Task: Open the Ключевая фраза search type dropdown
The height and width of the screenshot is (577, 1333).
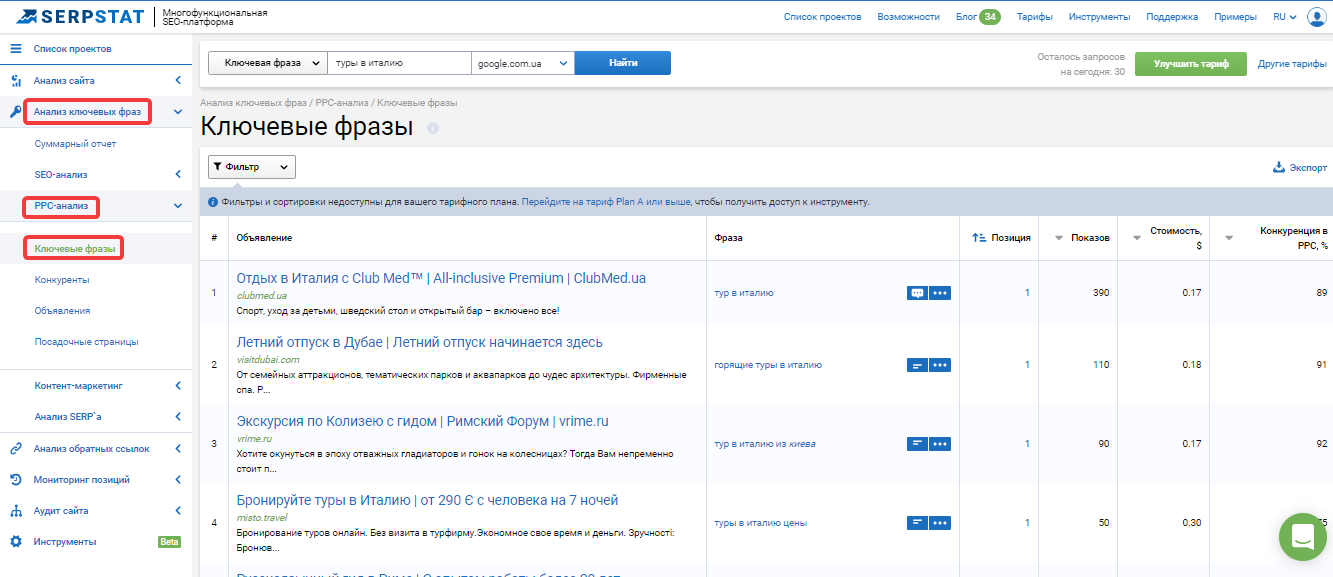Action: (267, 63)
